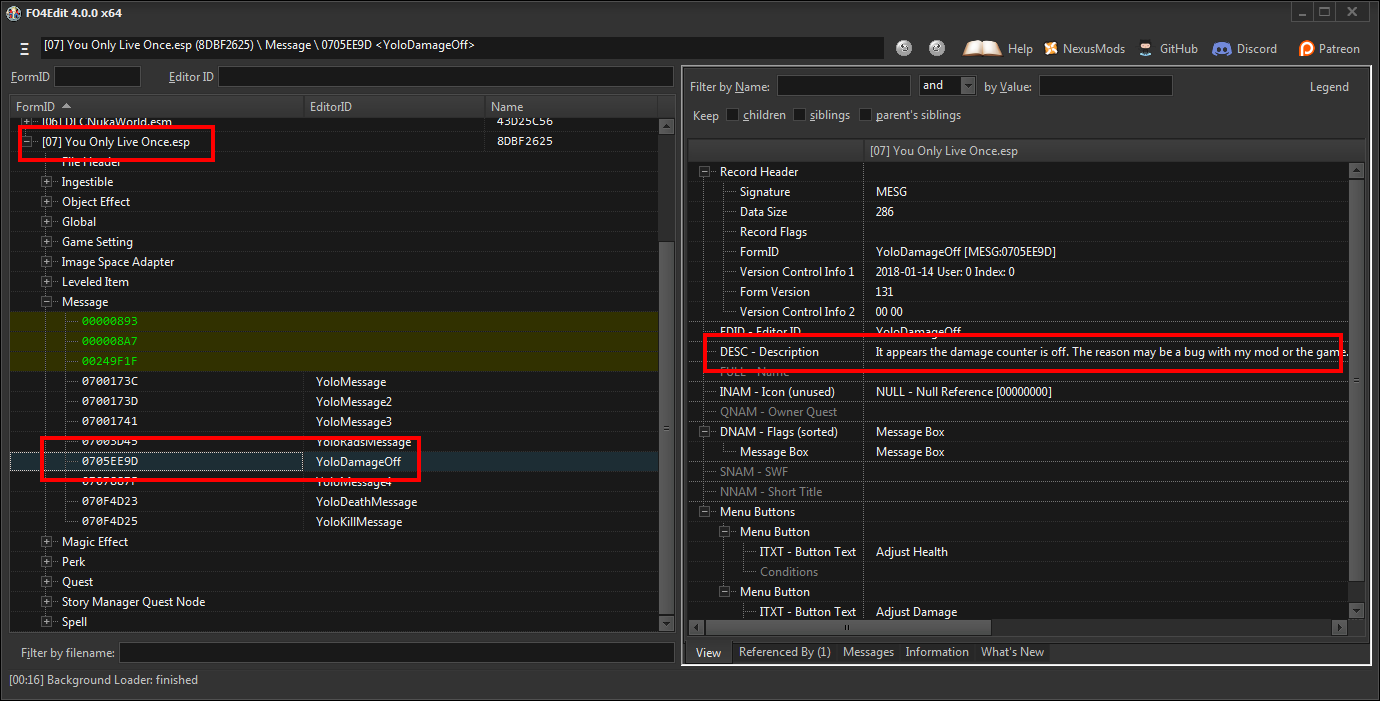Navigate forward with the right navigation arrow icon
The width and height of the screenshot is (1380, 701).
point(936,47)
